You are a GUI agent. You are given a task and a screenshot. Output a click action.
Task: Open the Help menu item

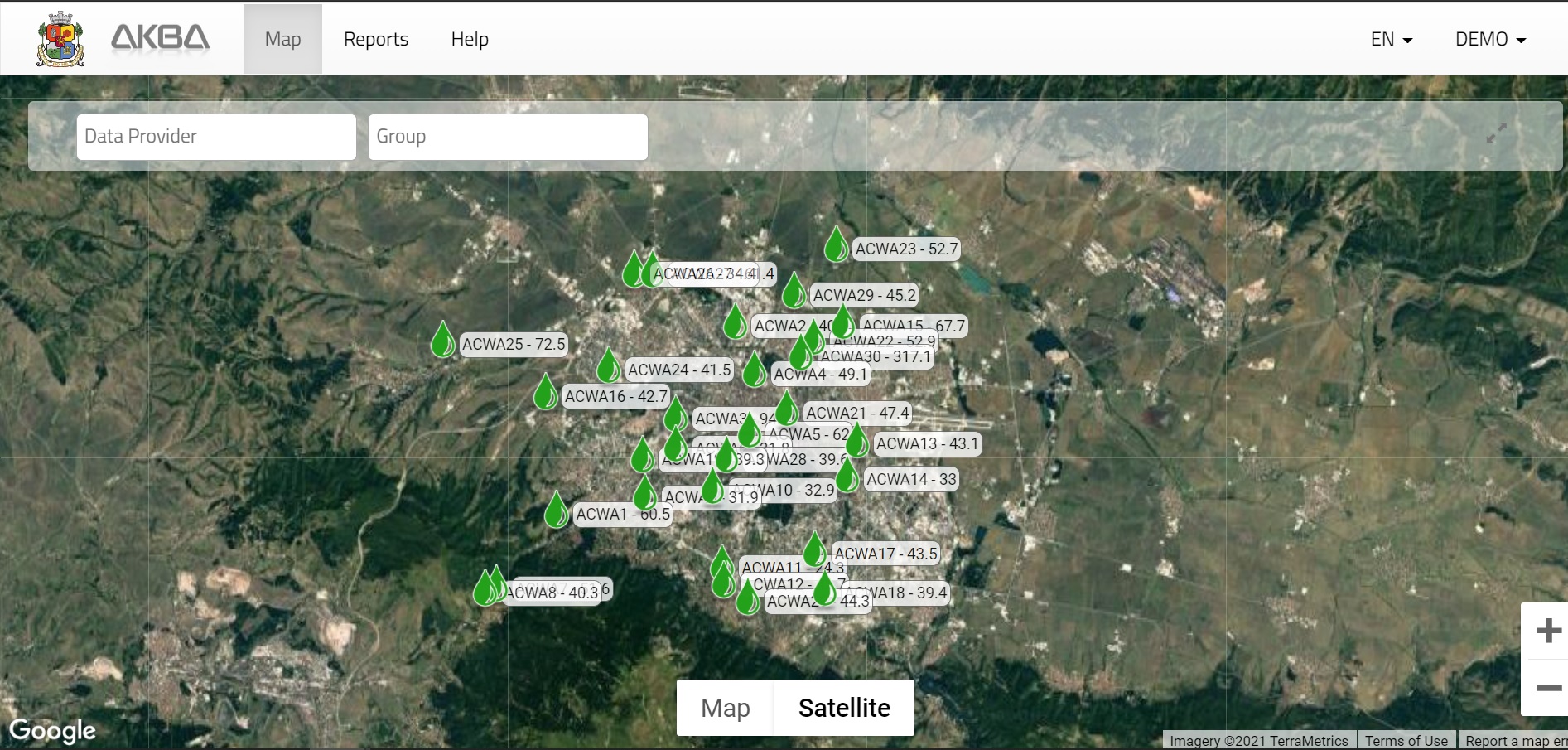coord(470,39)
